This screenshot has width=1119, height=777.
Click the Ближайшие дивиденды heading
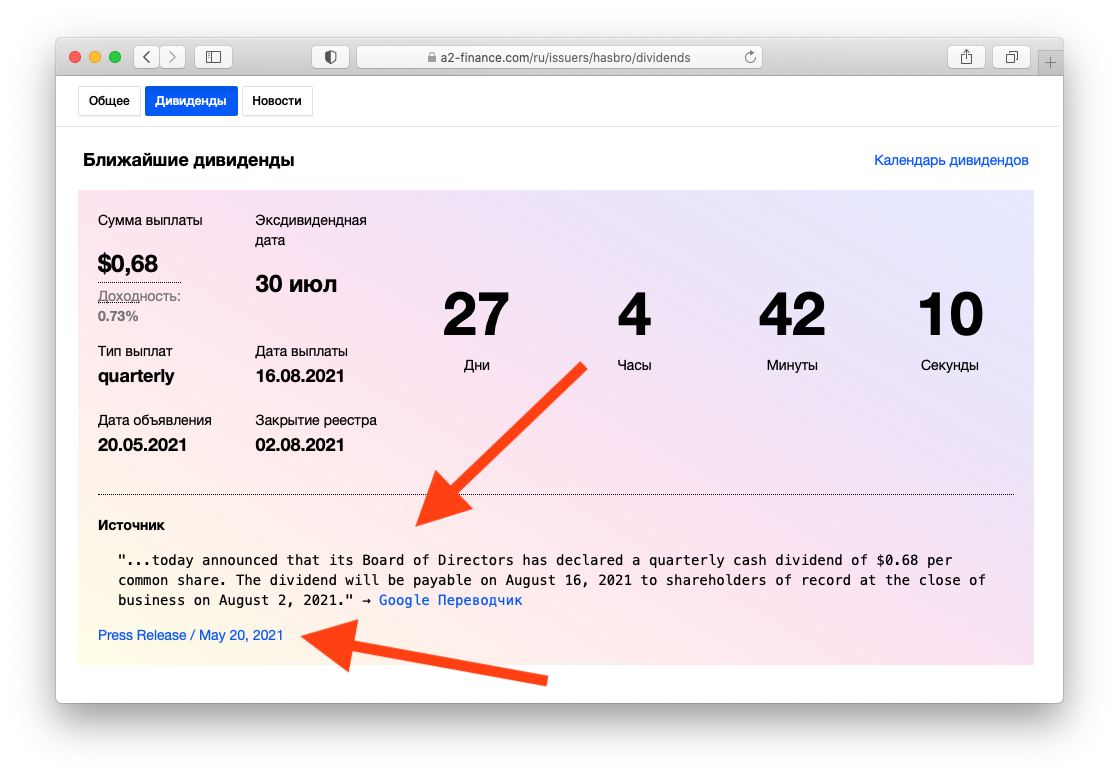point(188,160)
